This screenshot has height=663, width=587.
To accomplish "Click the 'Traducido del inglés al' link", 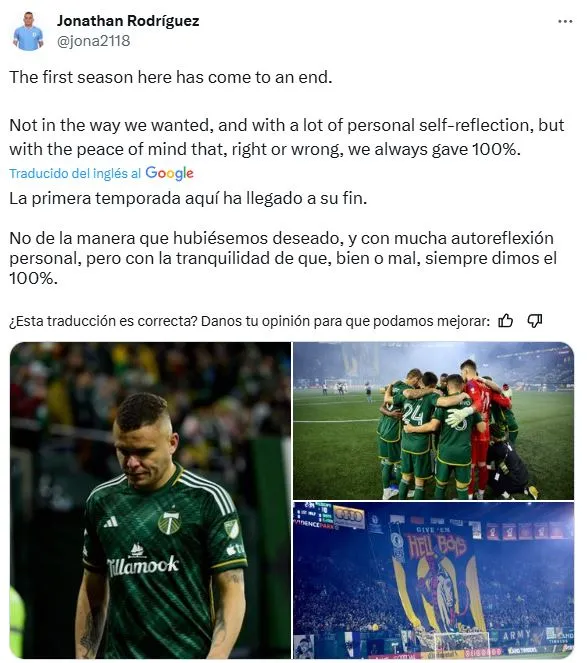I will (75, 173).
